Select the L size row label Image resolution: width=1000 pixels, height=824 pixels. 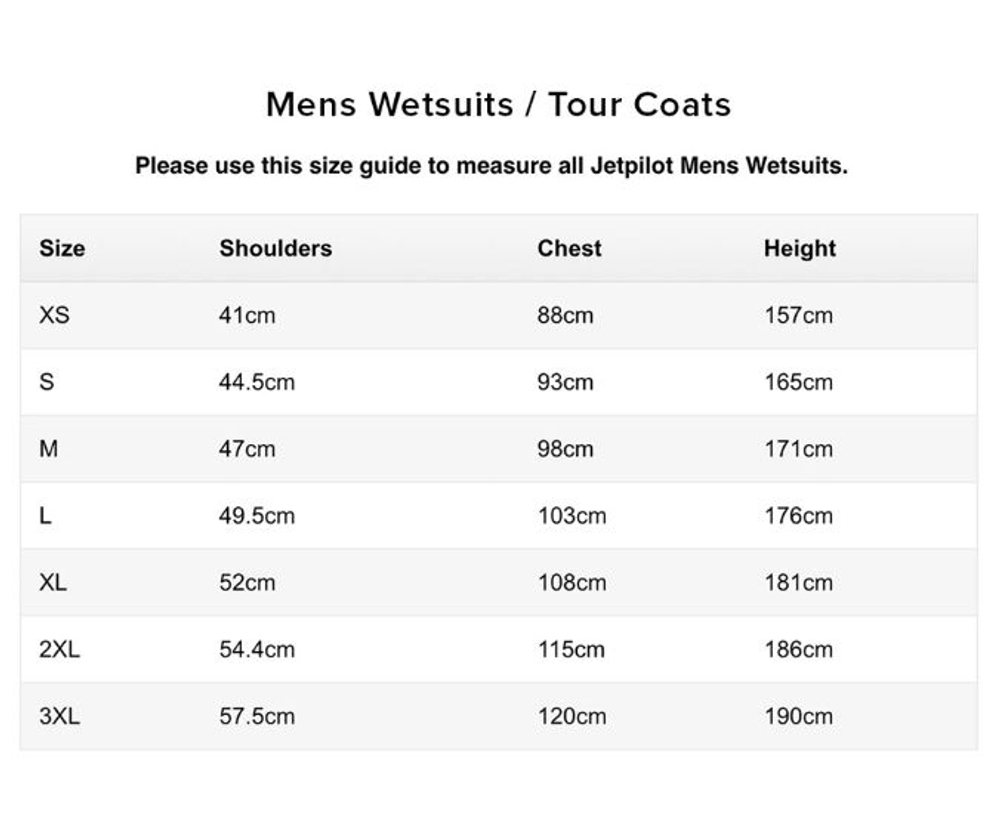coord(45,516)
